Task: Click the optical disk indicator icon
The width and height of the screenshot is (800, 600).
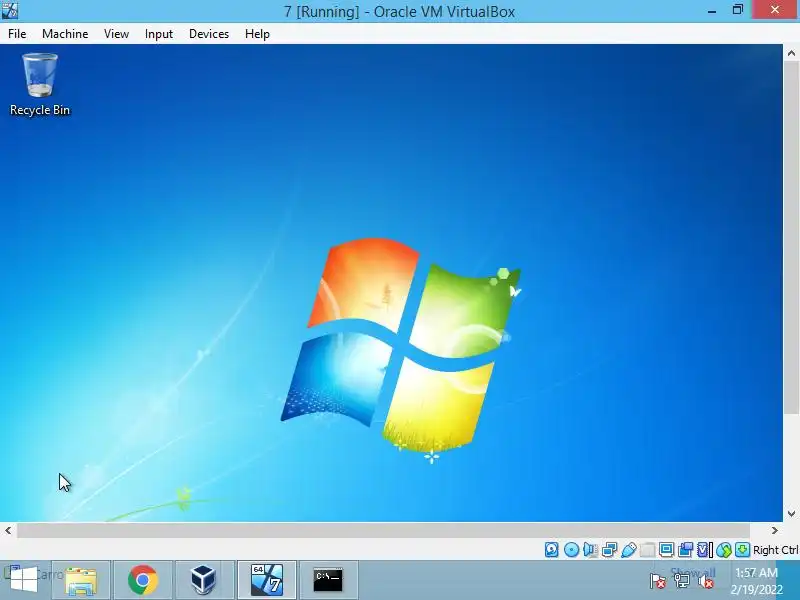Action: pos(571,549)
